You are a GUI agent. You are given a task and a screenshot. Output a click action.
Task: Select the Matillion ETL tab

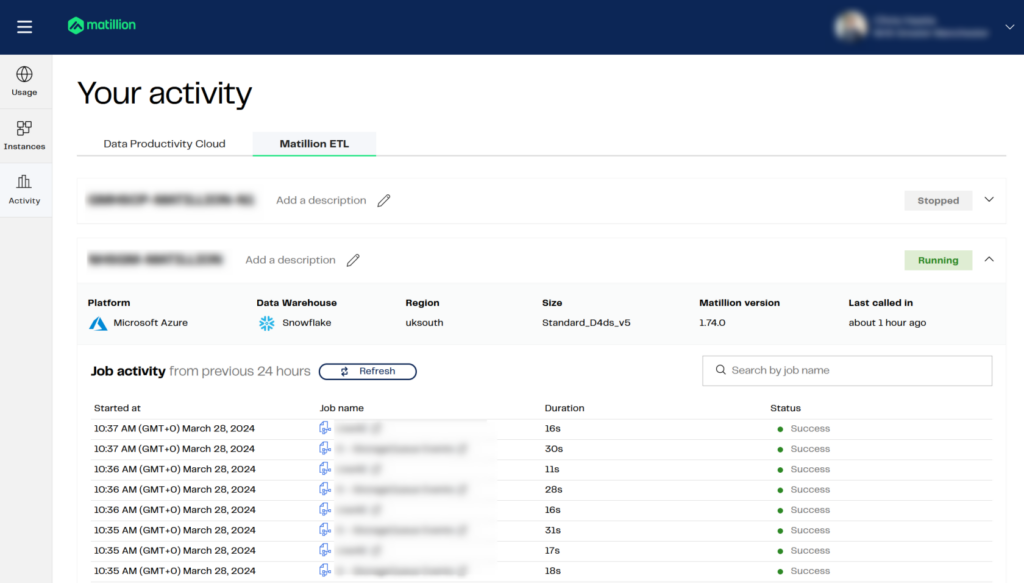314,143
